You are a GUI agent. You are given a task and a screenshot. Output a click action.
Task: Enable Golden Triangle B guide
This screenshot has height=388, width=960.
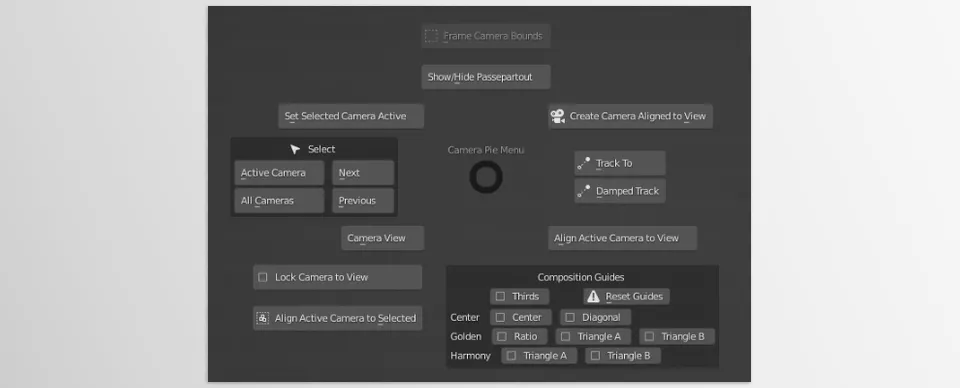(649, 337)
